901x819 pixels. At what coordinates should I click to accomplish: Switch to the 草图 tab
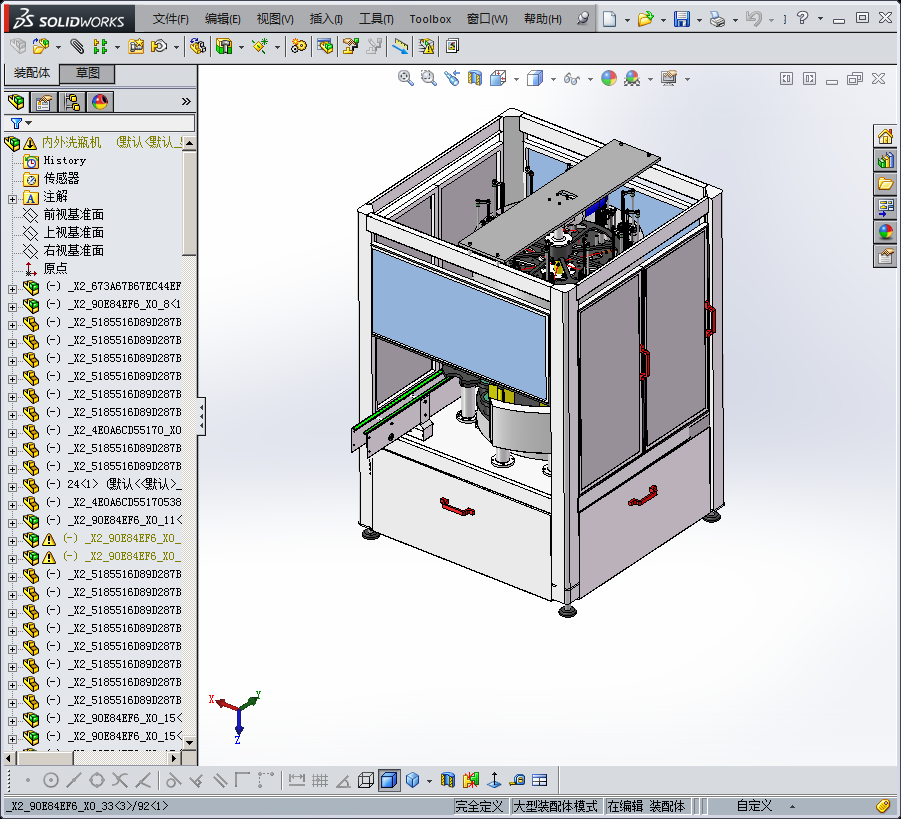point(88,73)
